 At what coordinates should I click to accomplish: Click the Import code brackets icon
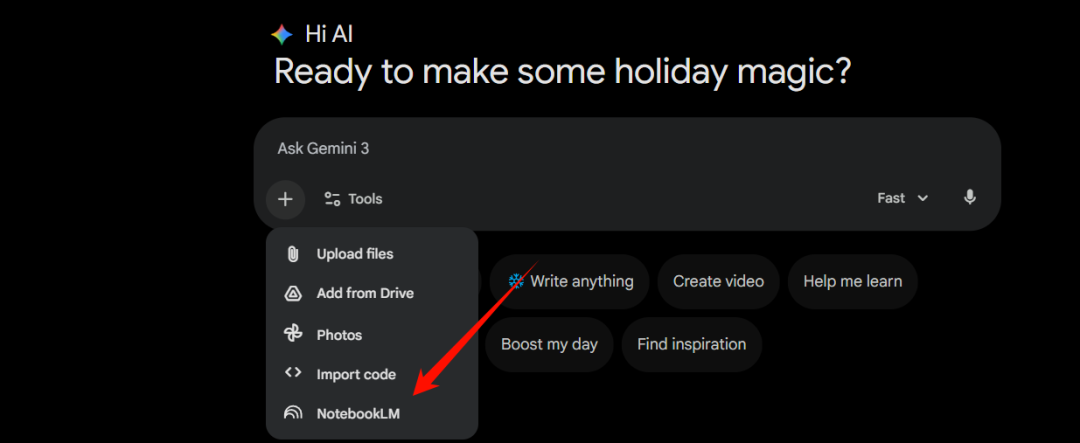tap(293, 373)
